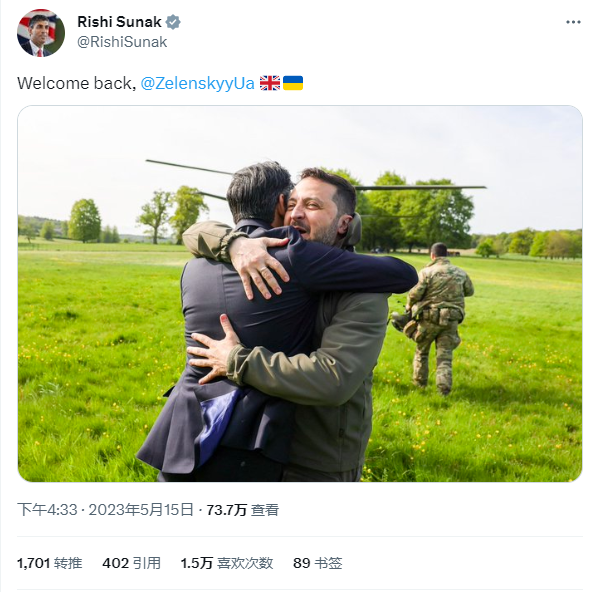This screenshot has width=592, height=592.
Task: Click the 下午4:33 timestamp
Action: pyautogui.click(x=47, y=510)
